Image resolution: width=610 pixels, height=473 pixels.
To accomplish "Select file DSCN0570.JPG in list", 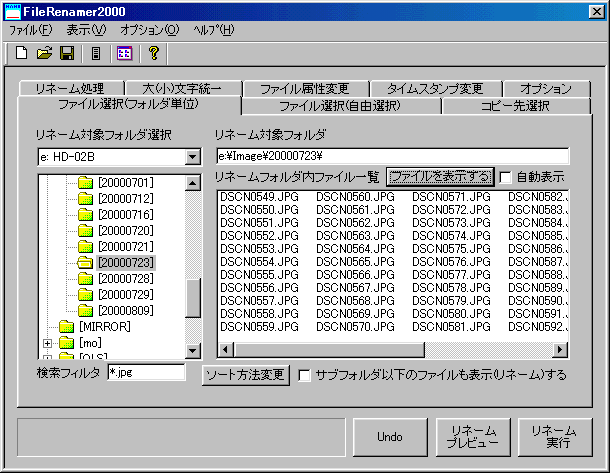I will (x=356, y=326).
